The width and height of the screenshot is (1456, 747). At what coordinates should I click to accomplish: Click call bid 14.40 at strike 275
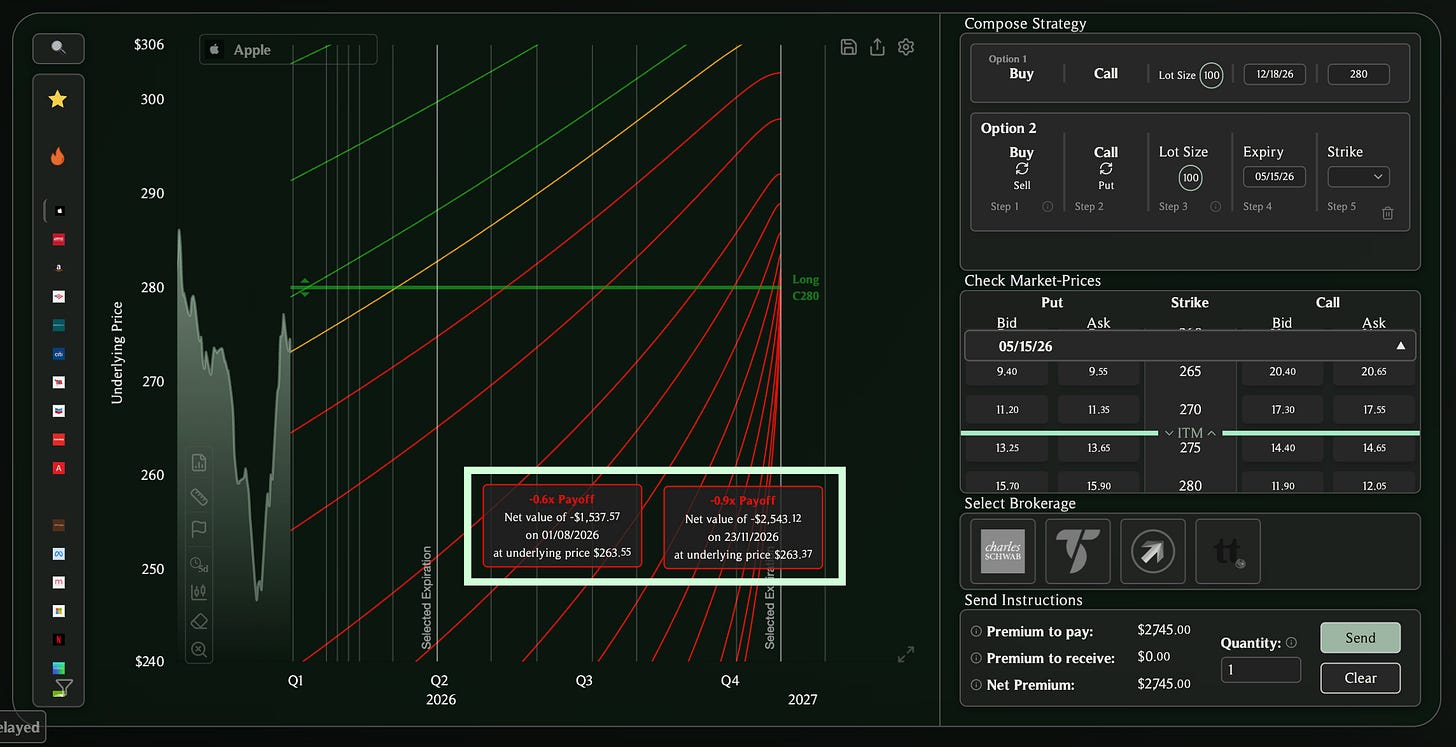[1282, 448]
